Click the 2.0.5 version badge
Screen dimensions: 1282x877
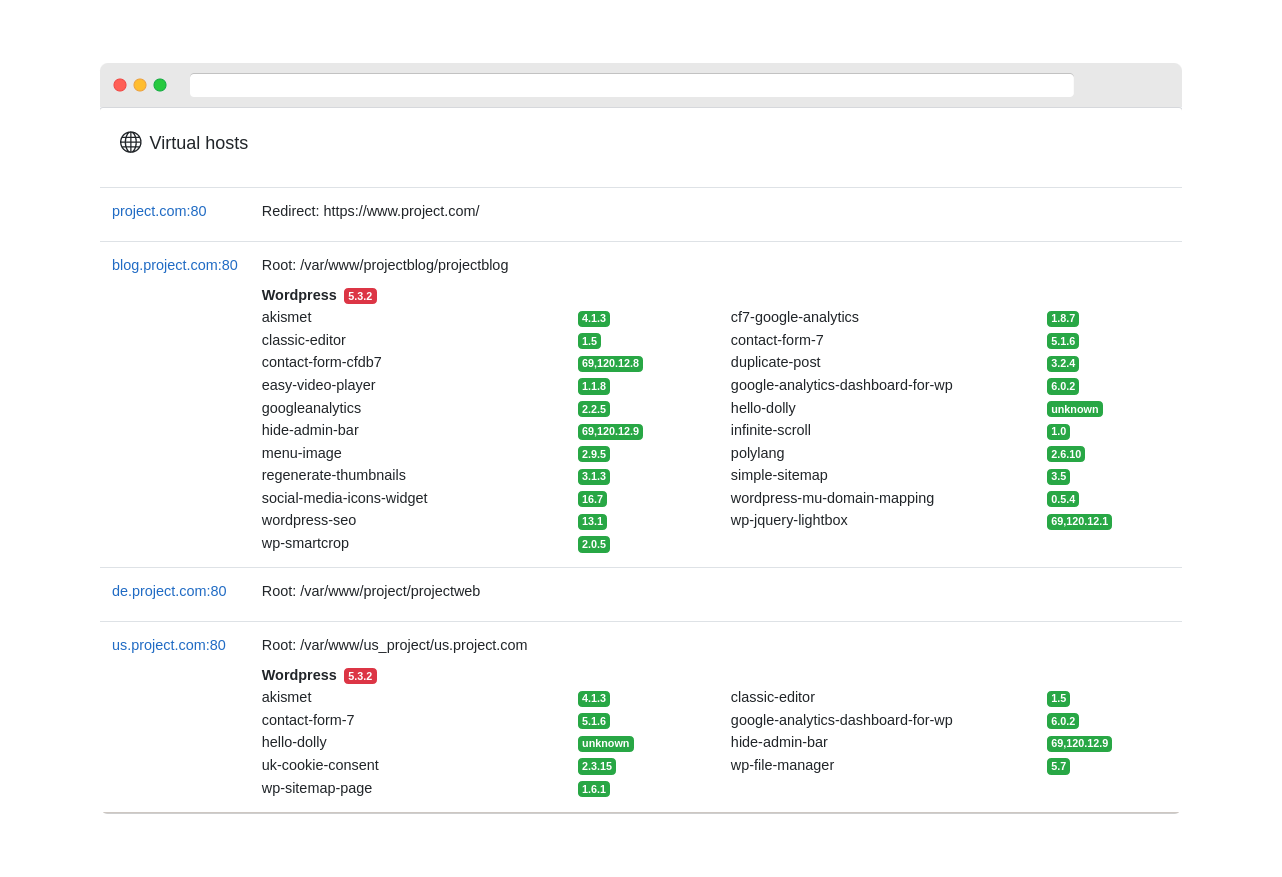click(x=594, y=544)
